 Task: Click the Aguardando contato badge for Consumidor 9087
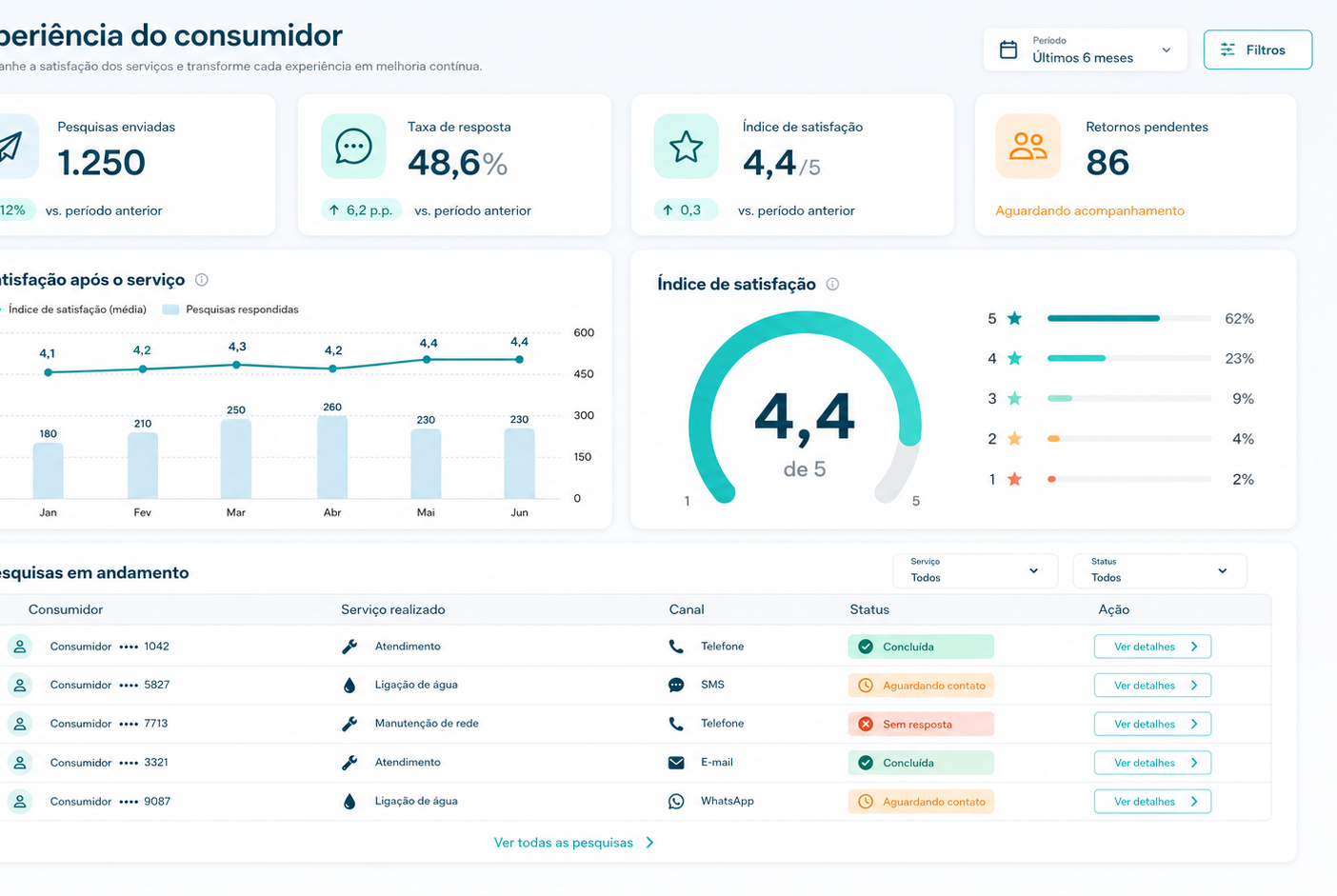click(921, 802)
